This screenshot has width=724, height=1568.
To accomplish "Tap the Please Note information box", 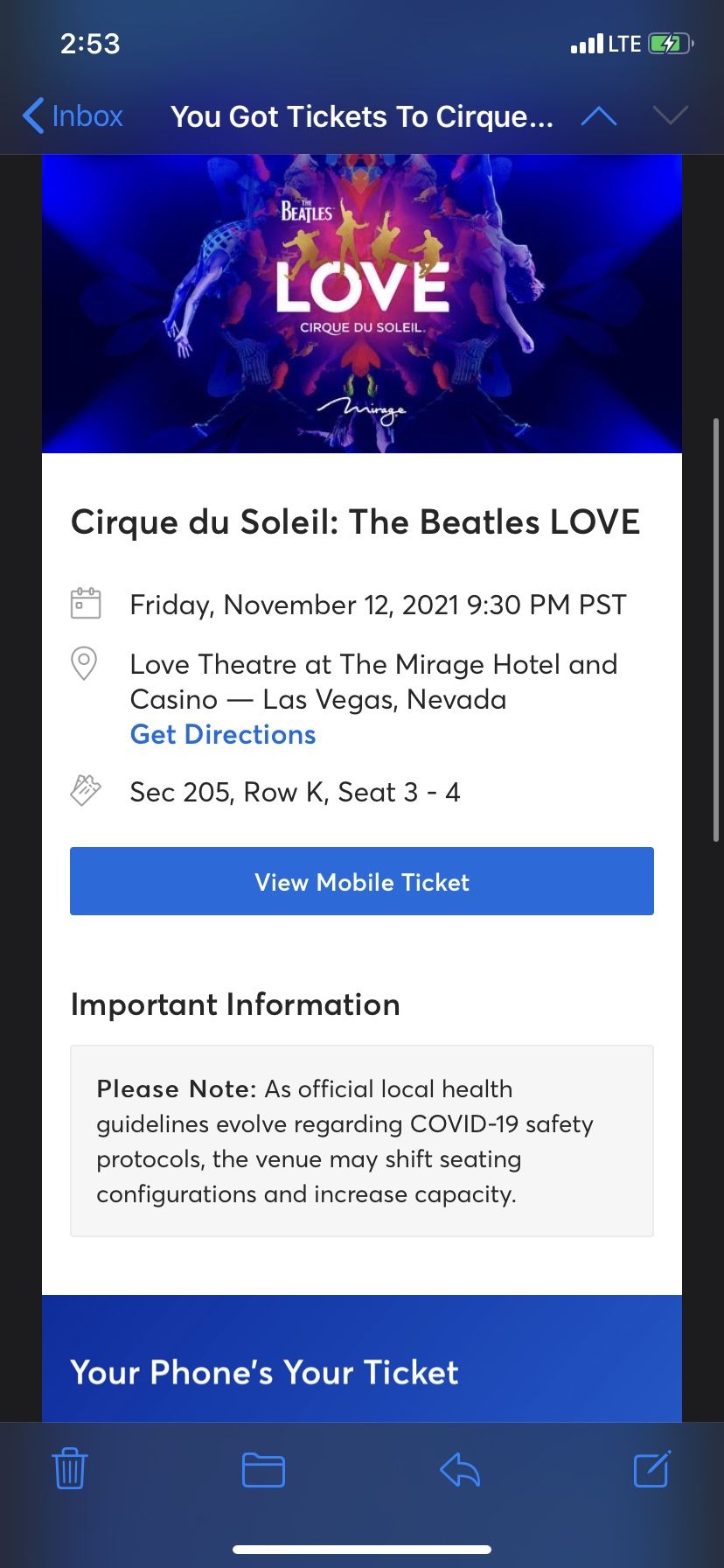I will point(362,1141).
